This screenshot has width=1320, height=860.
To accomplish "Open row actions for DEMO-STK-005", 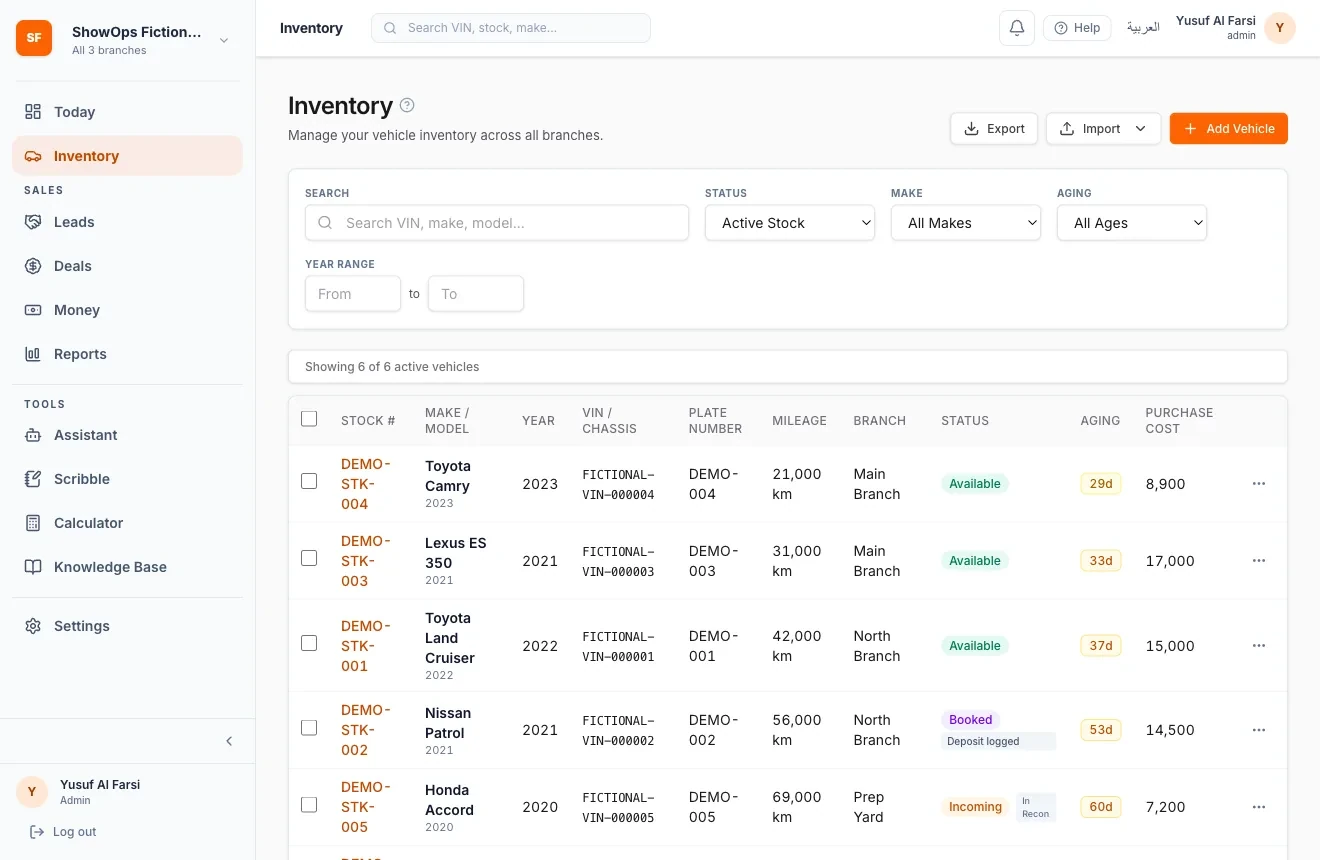I will tap(1259, 807).
